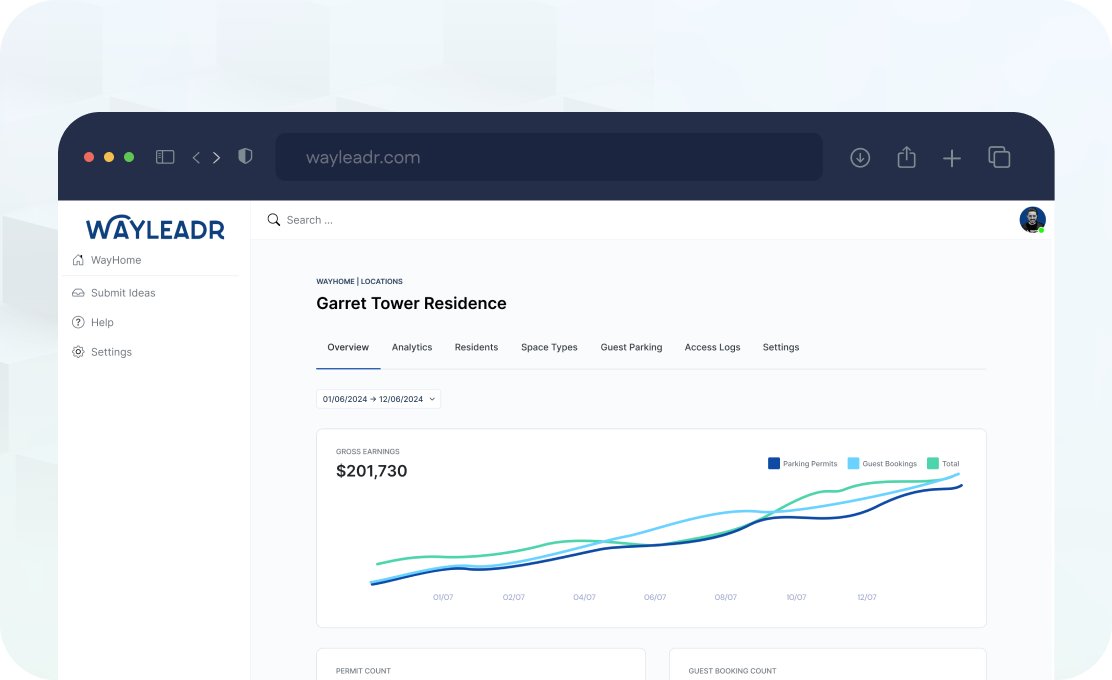1112x680 pixels.
Task: Click the WAYHOME breadcrumb link
Action: point(335,281)
